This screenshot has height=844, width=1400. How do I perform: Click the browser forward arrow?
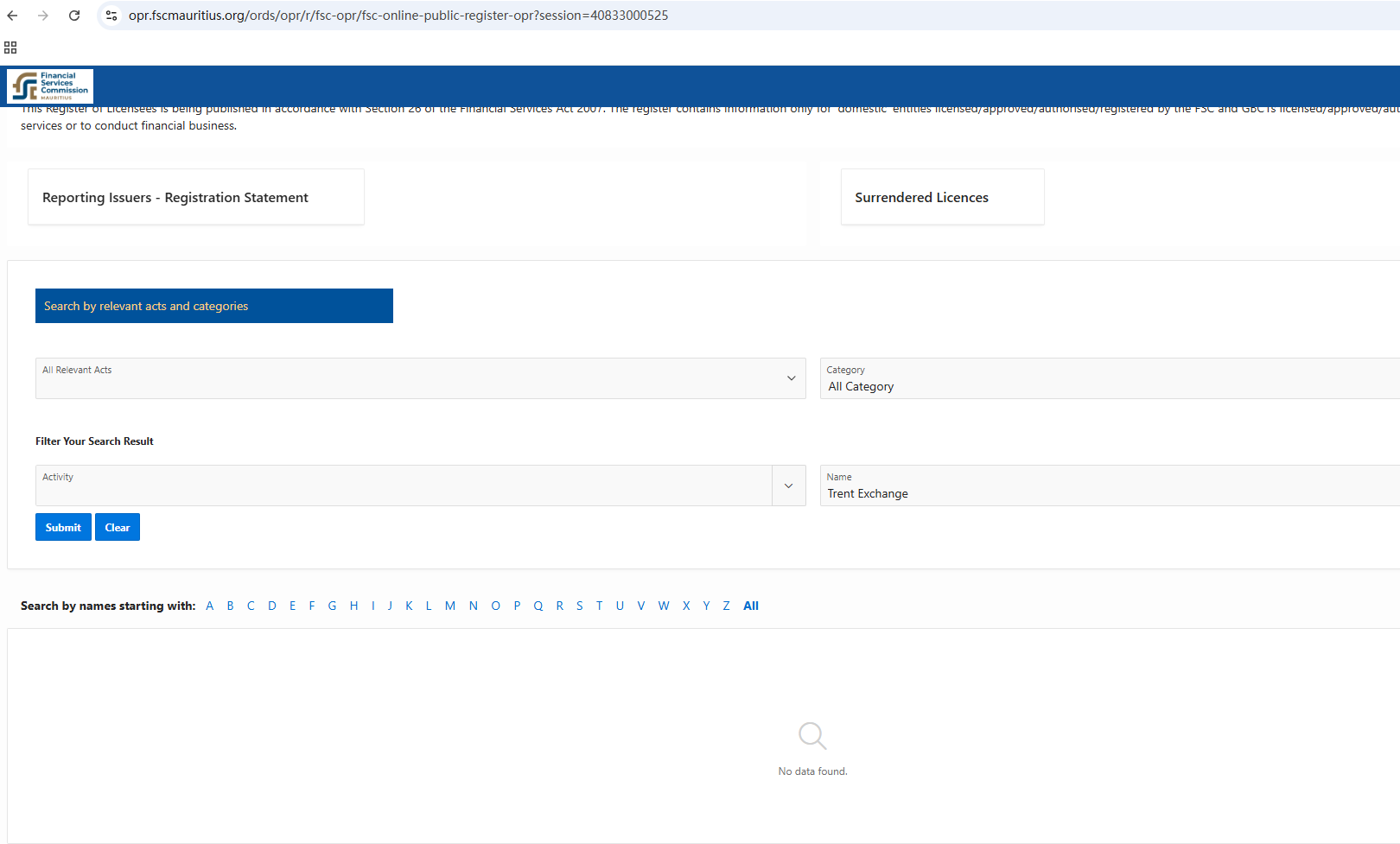point(43,16)
